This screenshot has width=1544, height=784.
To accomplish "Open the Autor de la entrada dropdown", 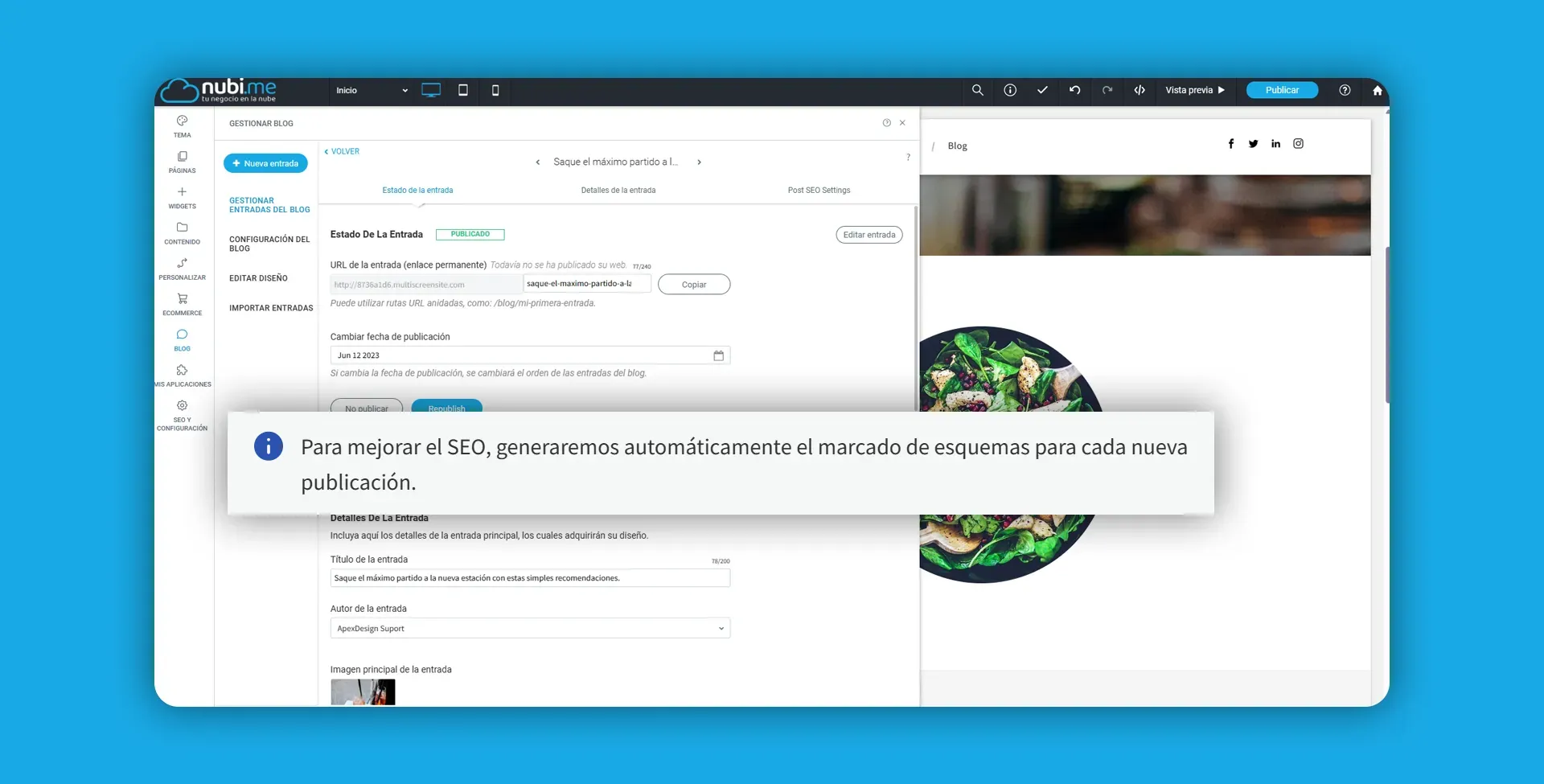I will (x=530, y=629).
